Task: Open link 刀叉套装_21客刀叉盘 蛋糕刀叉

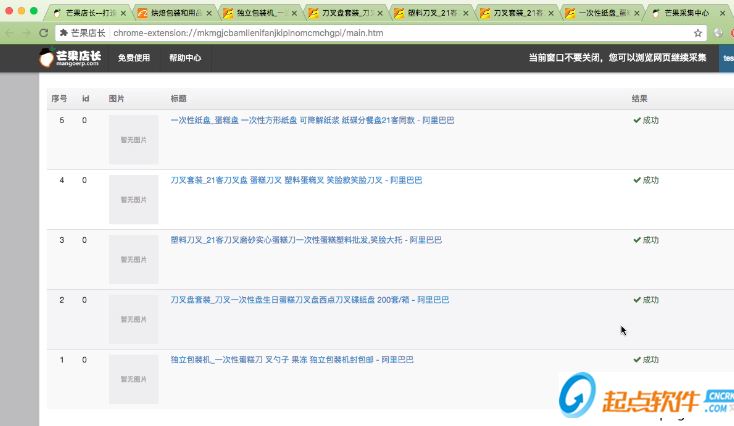Action: point(296,180)
